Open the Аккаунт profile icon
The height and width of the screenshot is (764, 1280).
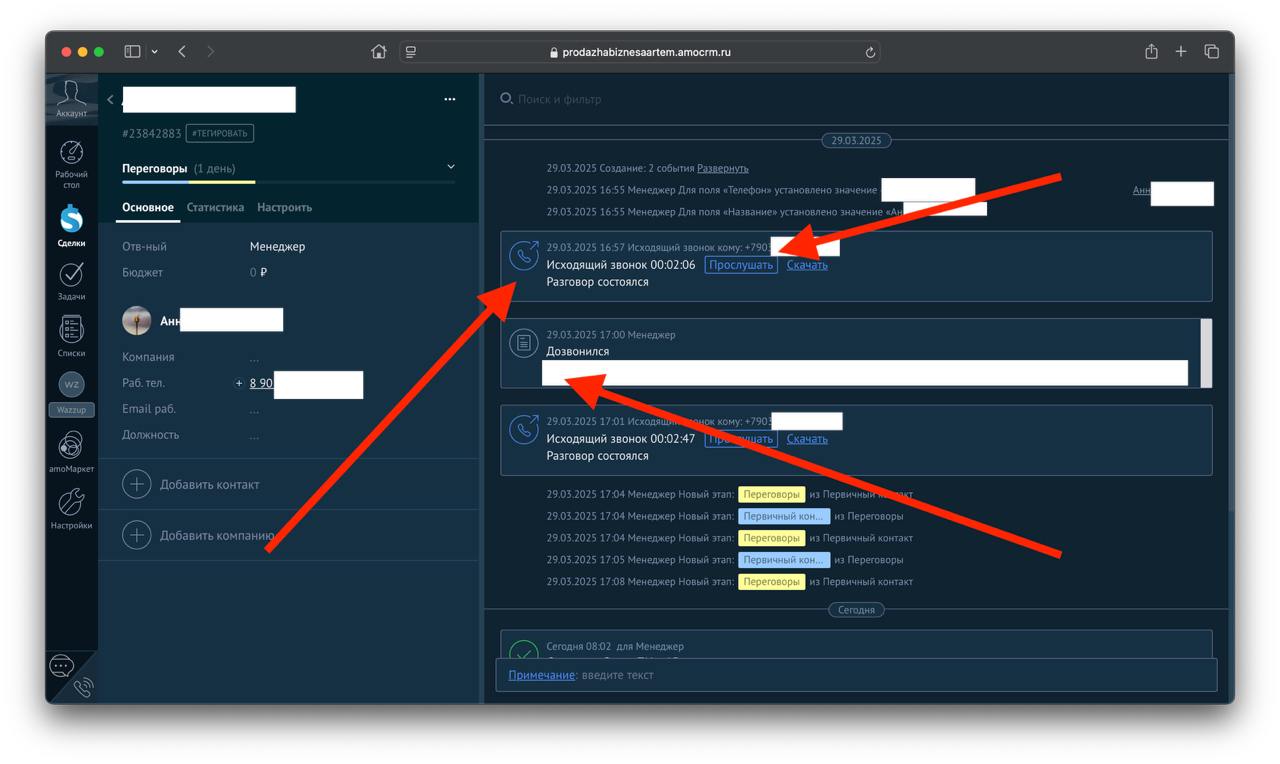(x=71, y=99)
